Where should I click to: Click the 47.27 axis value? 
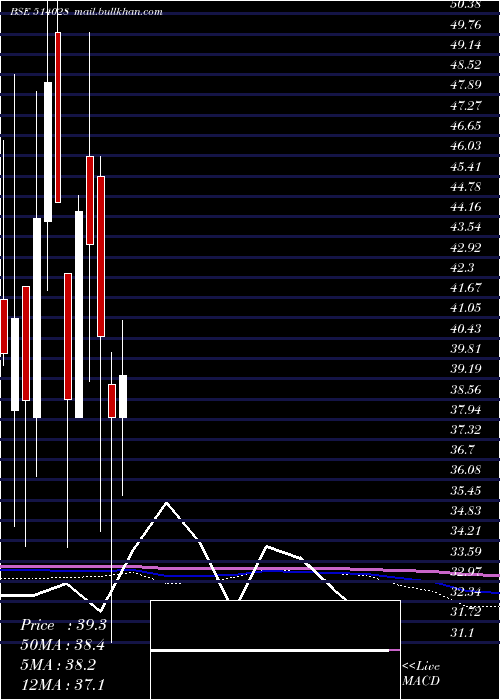(x=466, y=106)
